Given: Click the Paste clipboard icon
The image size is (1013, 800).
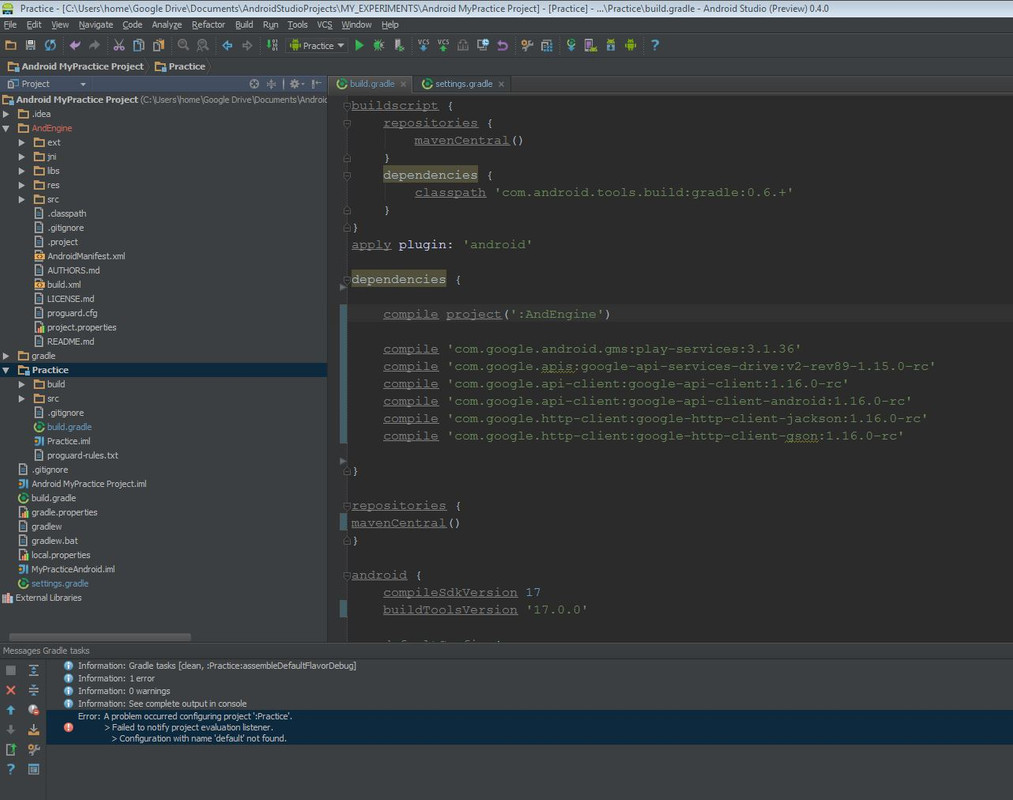Looking at the screenshot, I should pos(158,45).
